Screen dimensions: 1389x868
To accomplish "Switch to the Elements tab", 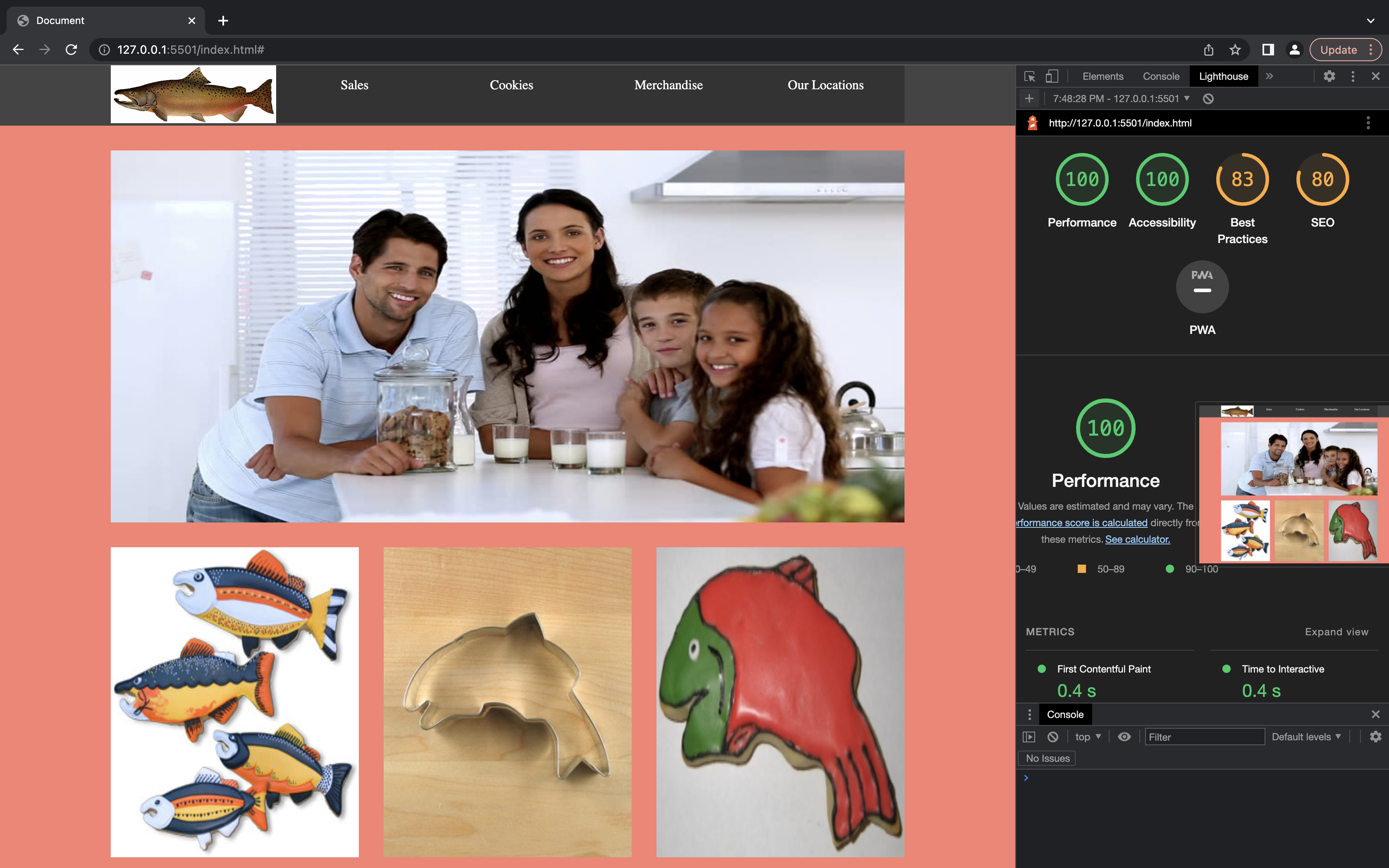I will (x=1103, y=76).
